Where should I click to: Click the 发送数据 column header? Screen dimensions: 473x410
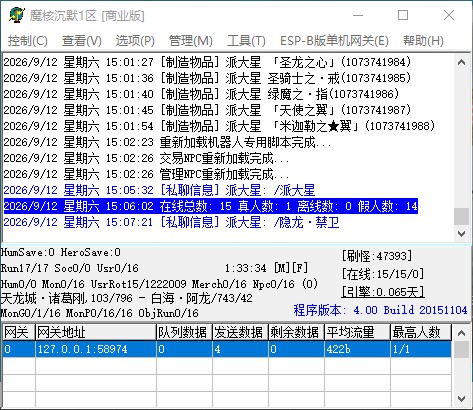pyautogui.click(x=240, y=332)
